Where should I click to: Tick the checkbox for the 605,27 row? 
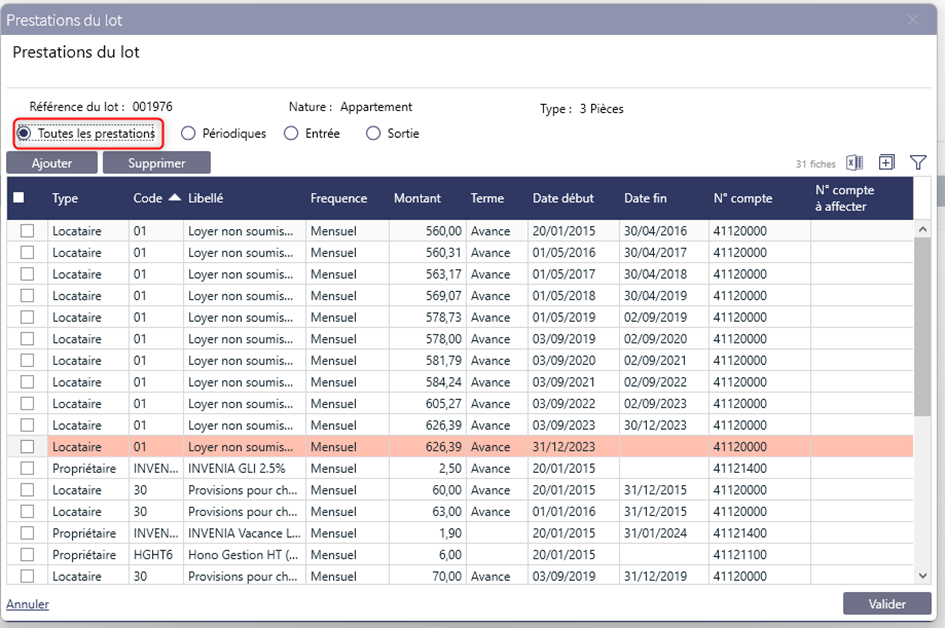coord(27,404)
